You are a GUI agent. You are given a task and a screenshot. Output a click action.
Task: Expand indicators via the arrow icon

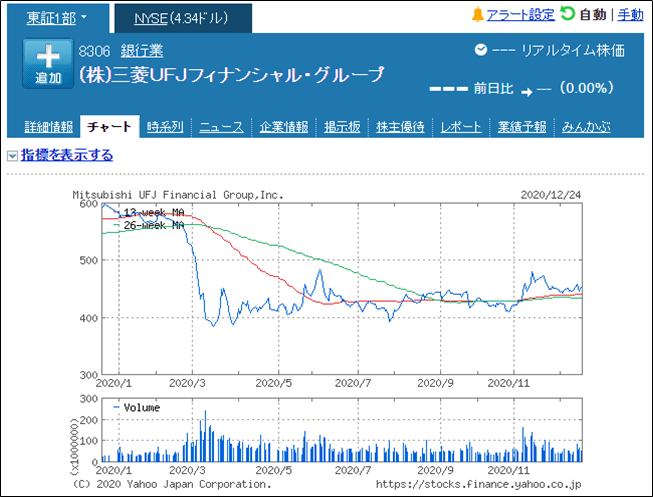[x=12, y=156]
